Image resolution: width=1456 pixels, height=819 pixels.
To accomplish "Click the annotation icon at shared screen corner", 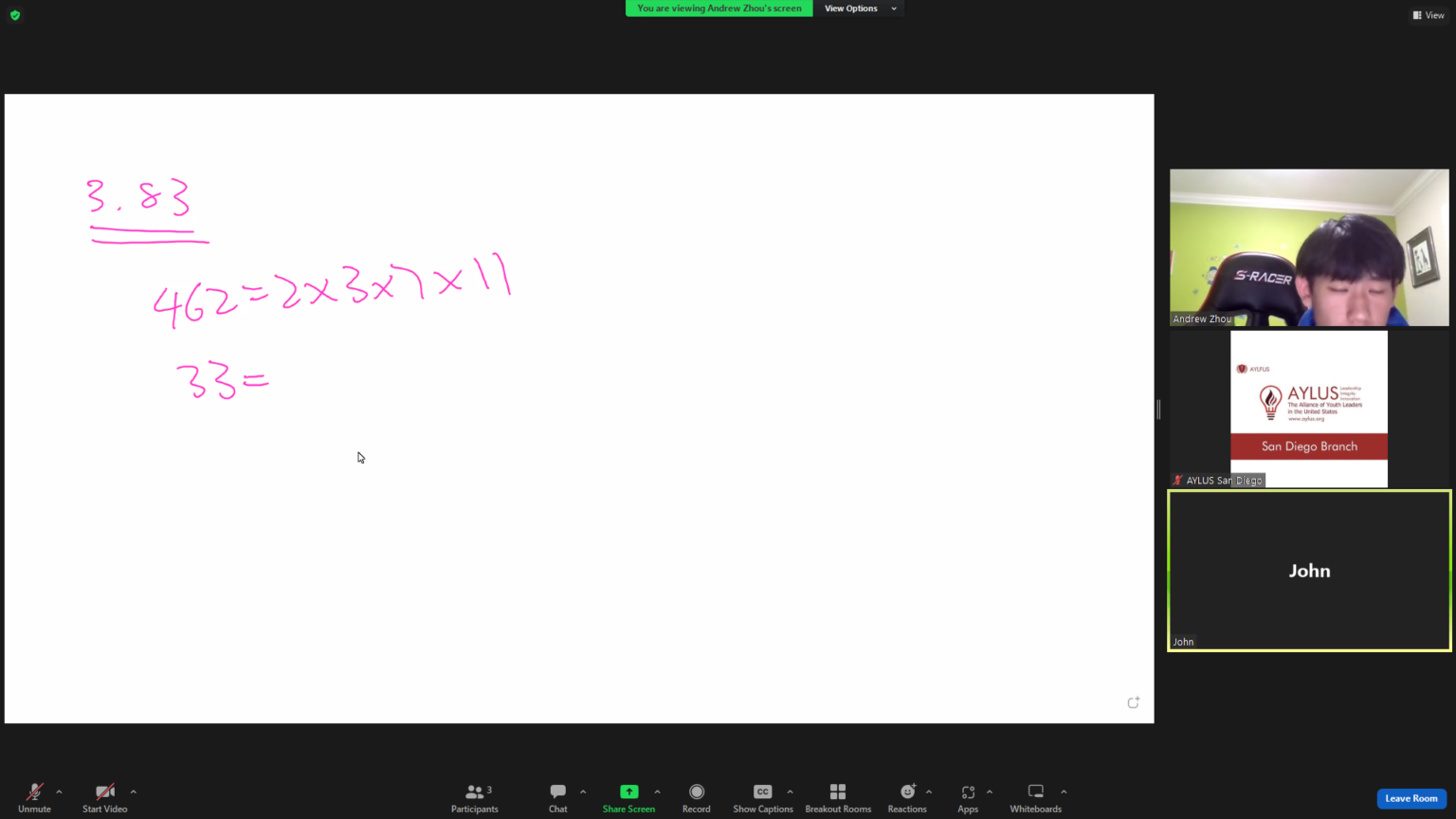I will click(1133, 702).
